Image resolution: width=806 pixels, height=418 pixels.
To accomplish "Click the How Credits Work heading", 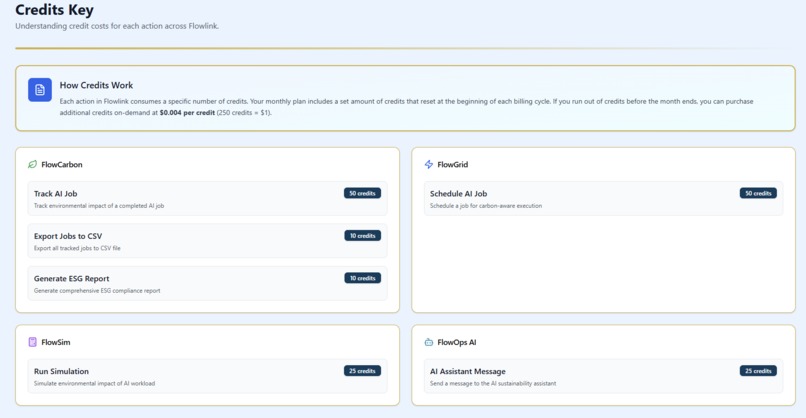I will 96,85.
